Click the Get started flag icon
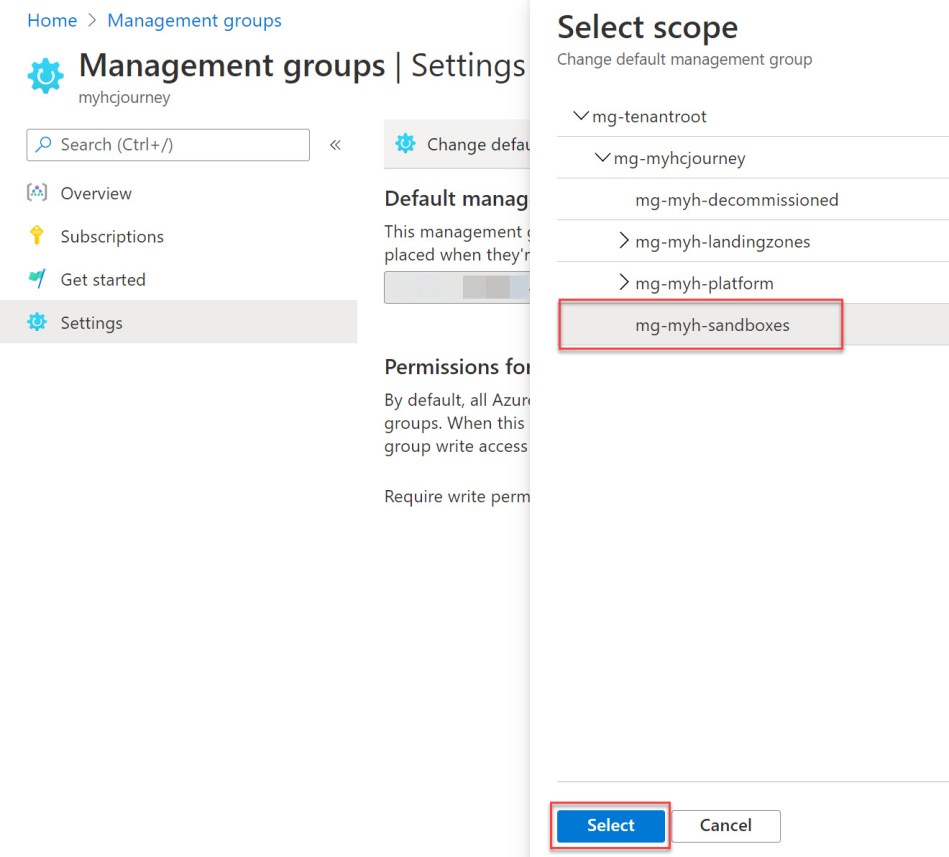The height and width of the screenshot is (857, 949). 38,279
